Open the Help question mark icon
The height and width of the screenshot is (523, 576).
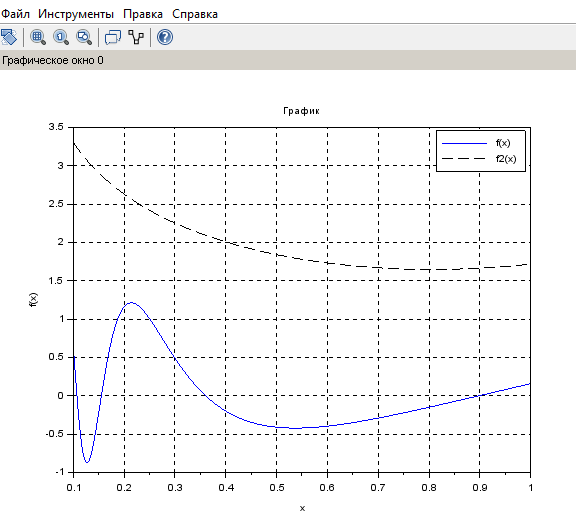pos(165,37)
